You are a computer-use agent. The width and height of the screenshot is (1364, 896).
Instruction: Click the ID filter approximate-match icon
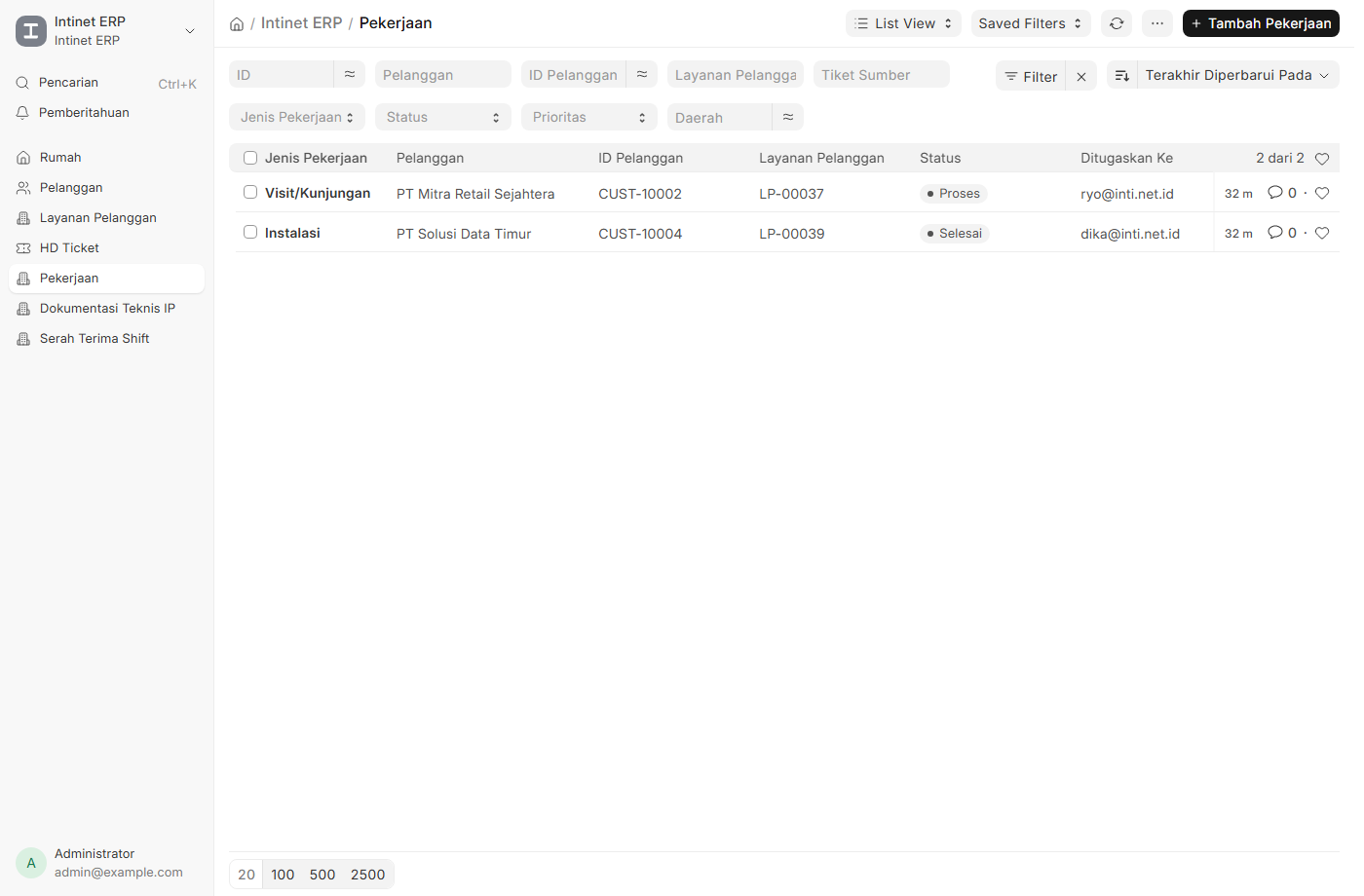[350, 74]
